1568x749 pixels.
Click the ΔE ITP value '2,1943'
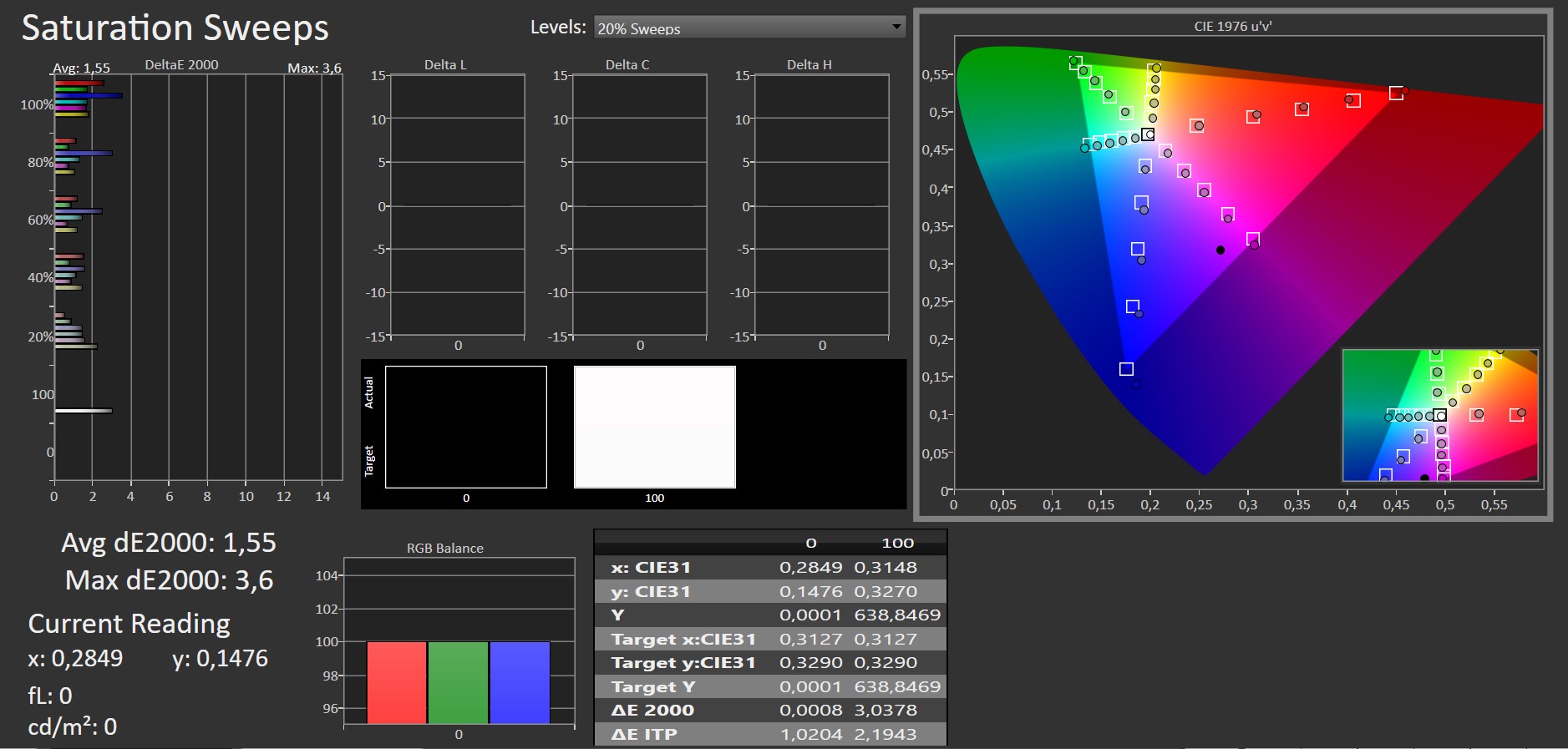(885, 735)
